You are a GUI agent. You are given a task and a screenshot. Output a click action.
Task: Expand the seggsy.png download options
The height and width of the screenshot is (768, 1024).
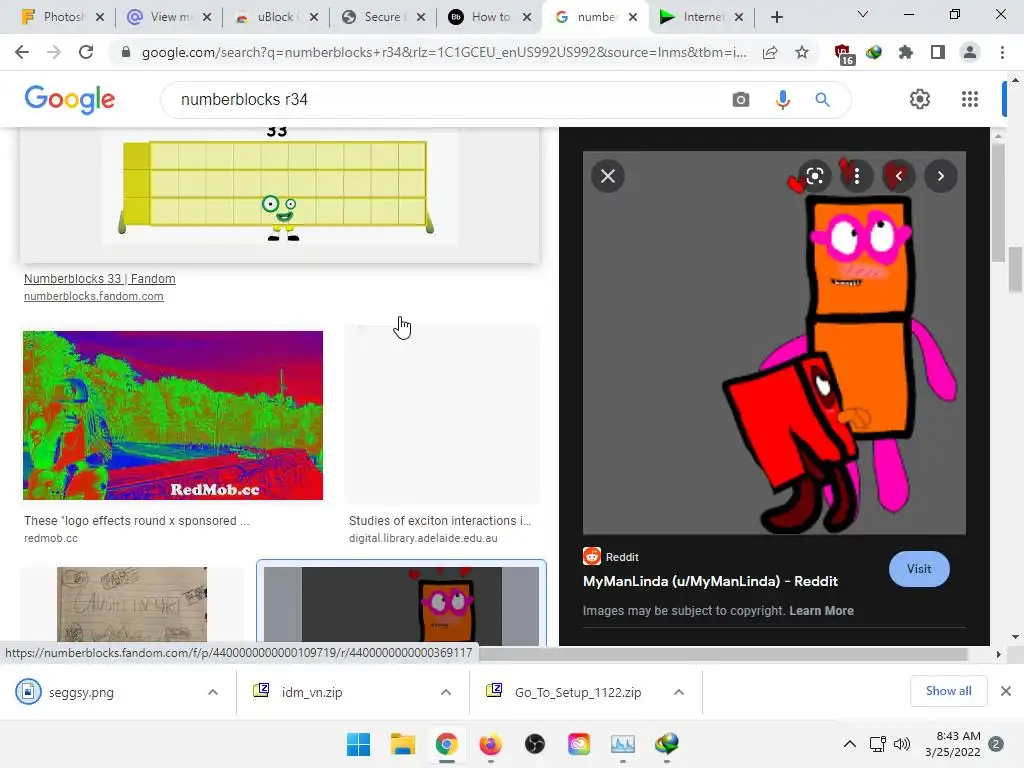click(213, 692)
